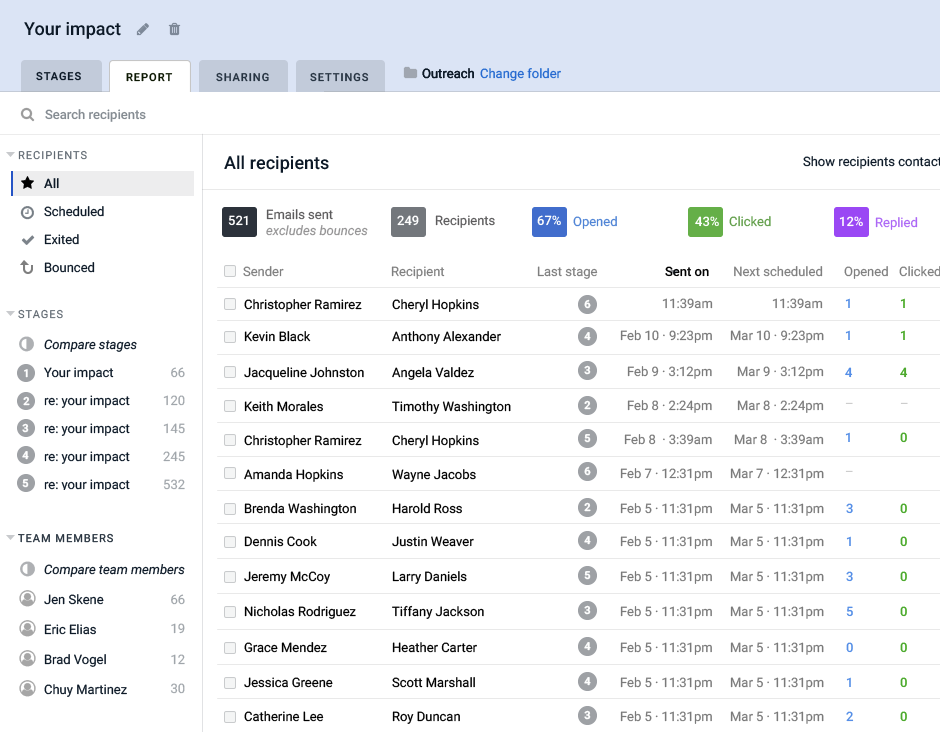This screenshot has width=940, height=732.
Task: Collapse the Stages section
Action: coord(11,314)
